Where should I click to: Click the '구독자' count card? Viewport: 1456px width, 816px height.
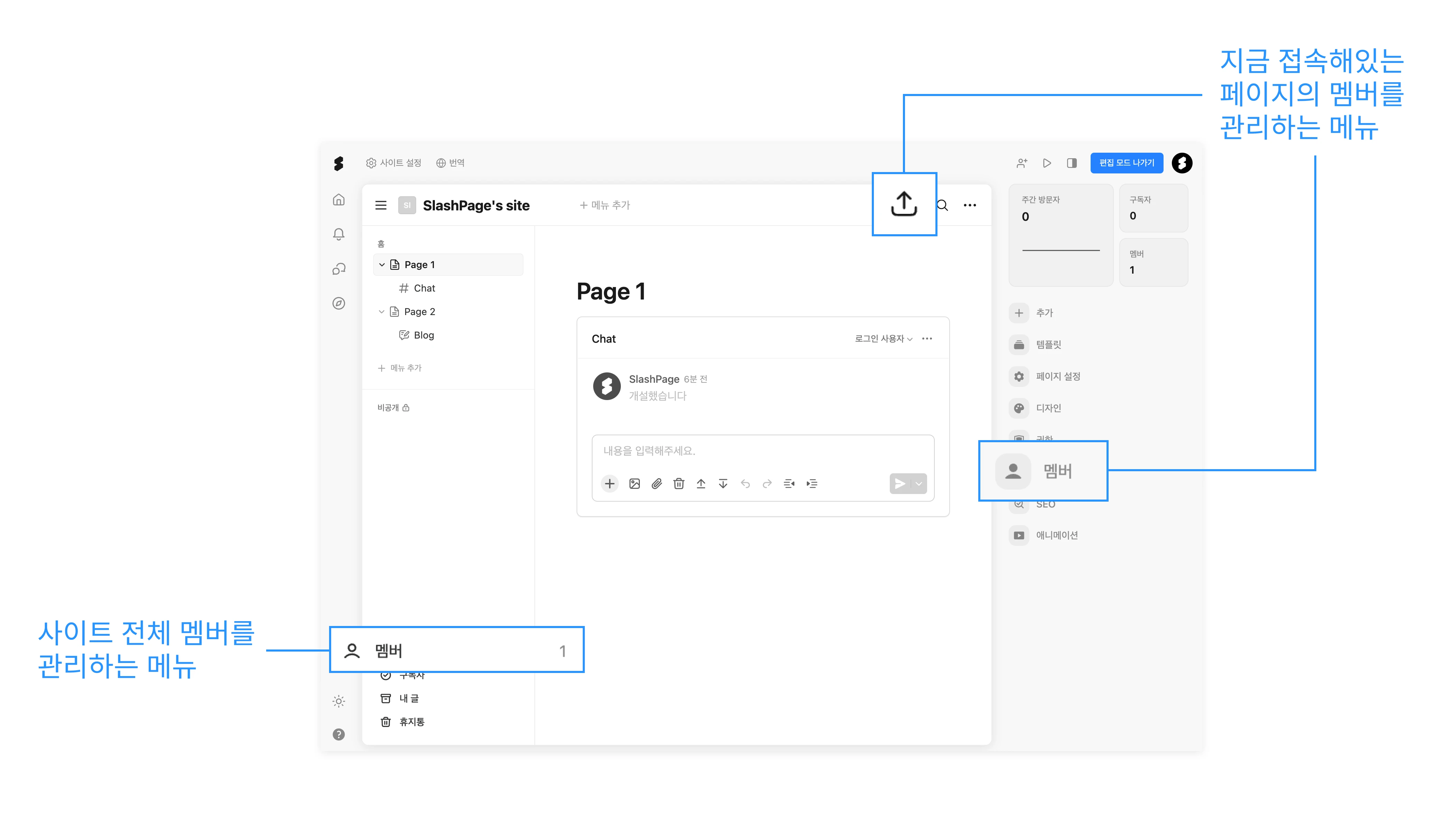coord(1154,208)
